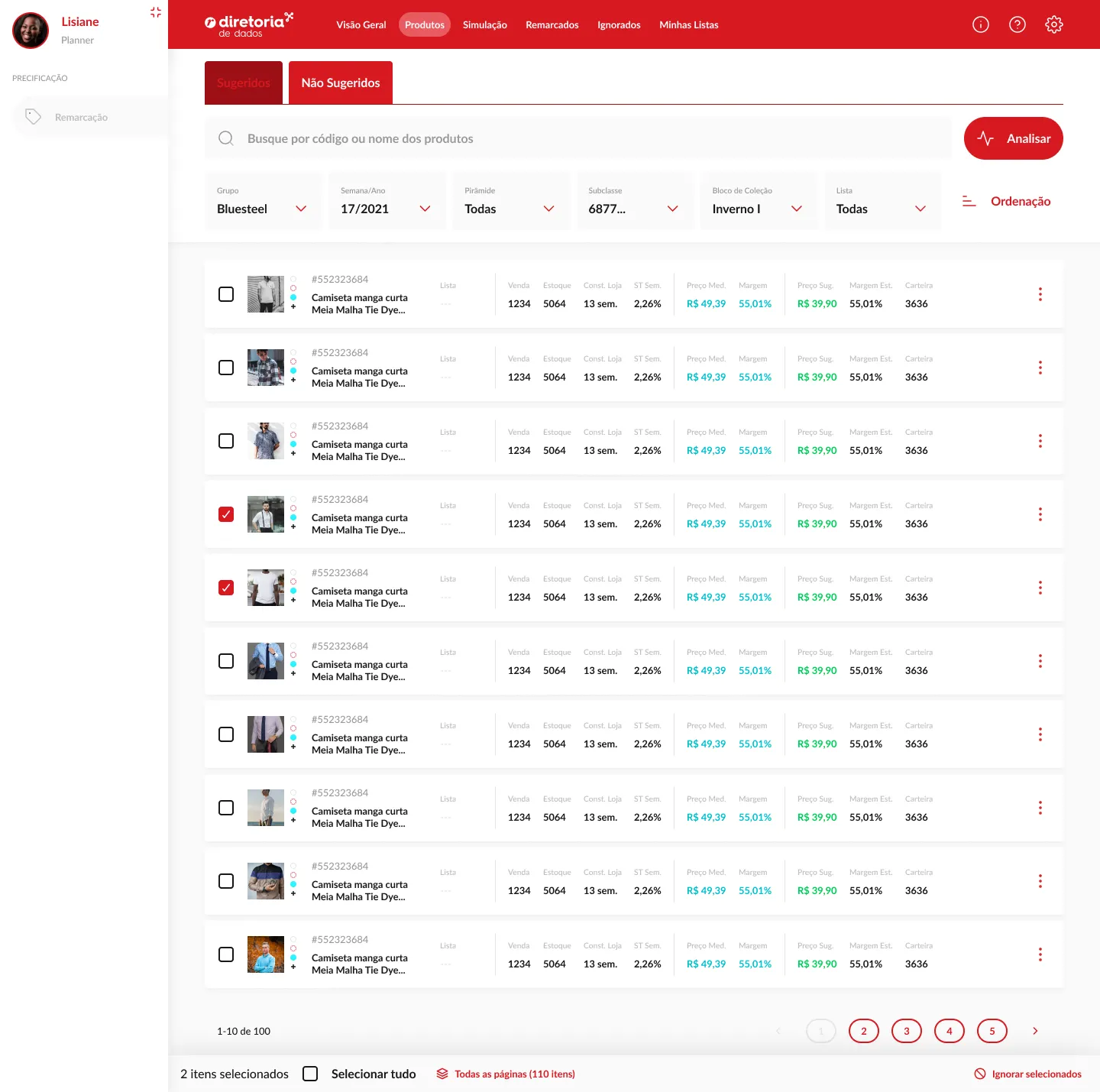Click the info icon in the header
Image resolution: width=1100 pixels, height=1092 pixels.
pyautogui.click(x=981, y=24)
